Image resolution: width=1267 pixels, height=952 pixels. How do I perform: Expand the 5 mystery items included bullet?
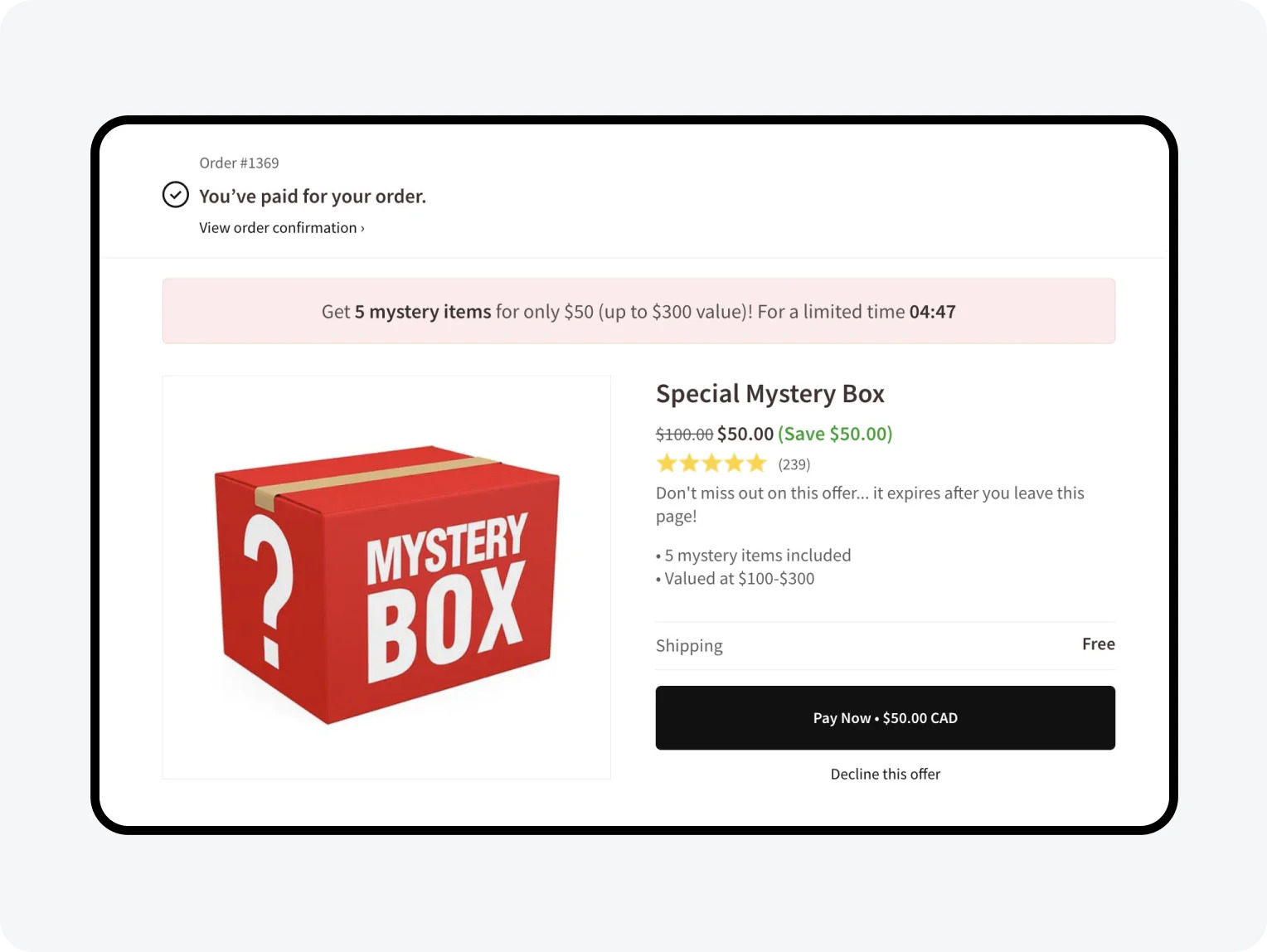pos(753,555)
